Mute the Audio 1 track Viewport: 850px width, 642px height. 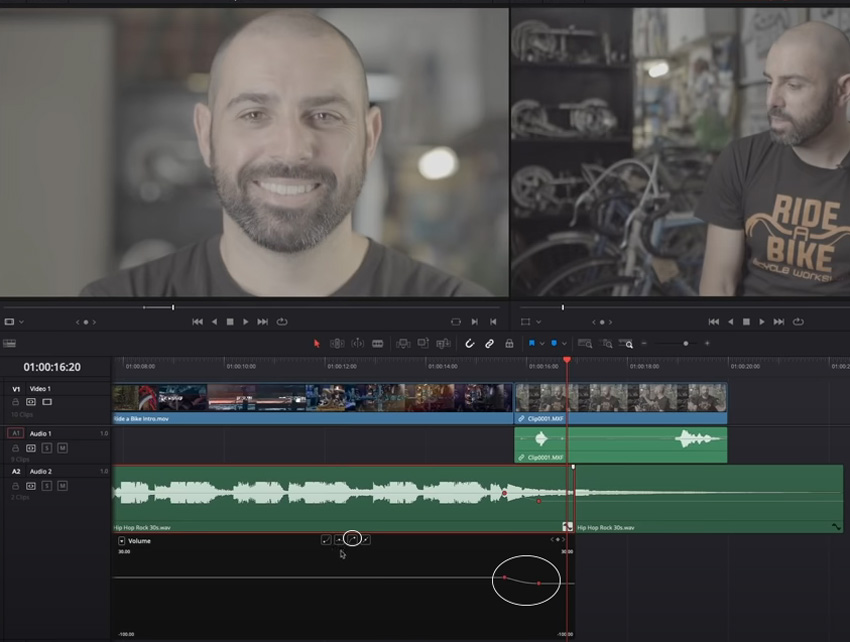(x=62, y=447)
